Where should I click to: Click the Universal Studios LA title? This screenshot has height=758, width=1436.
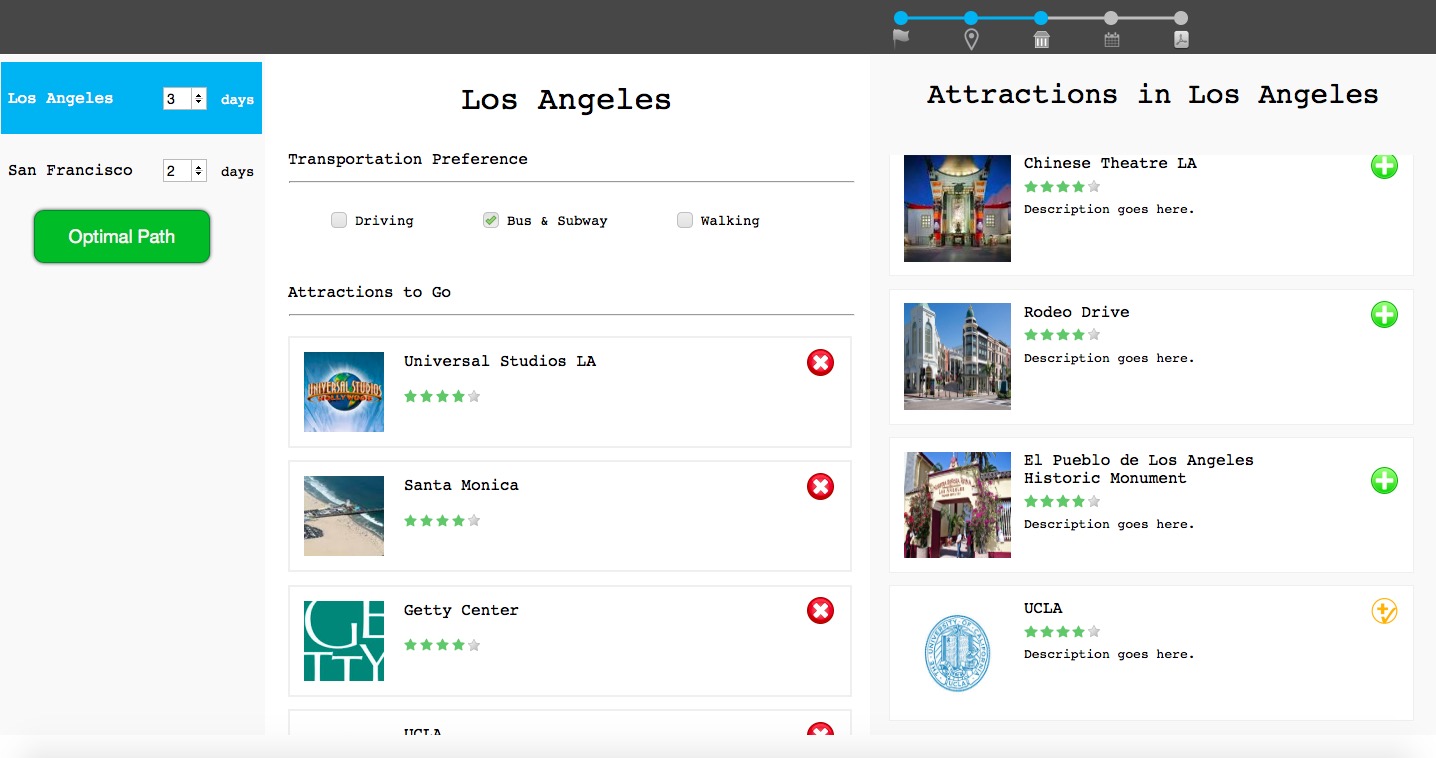(x=500, y=361)
